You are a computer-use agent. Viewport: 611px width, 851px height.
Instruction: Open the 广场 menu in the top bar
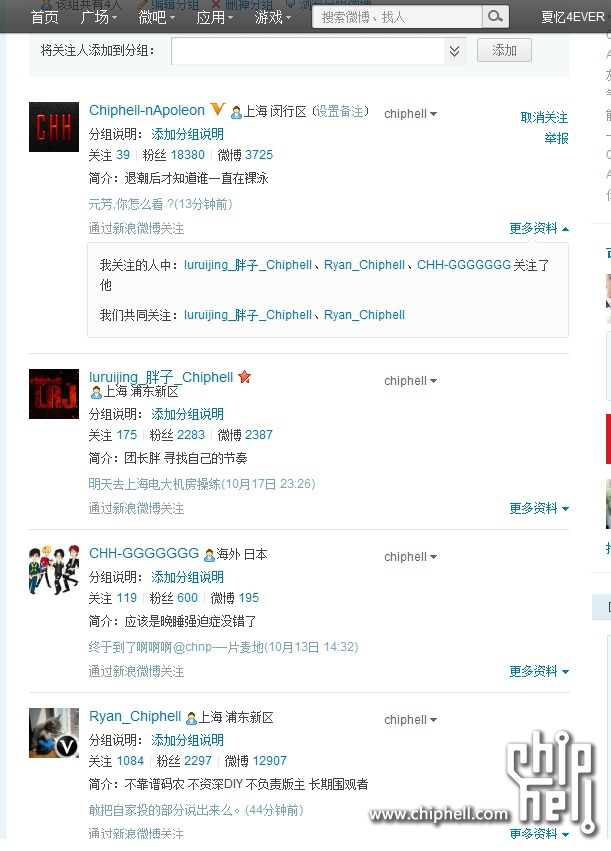pos(98,17)
